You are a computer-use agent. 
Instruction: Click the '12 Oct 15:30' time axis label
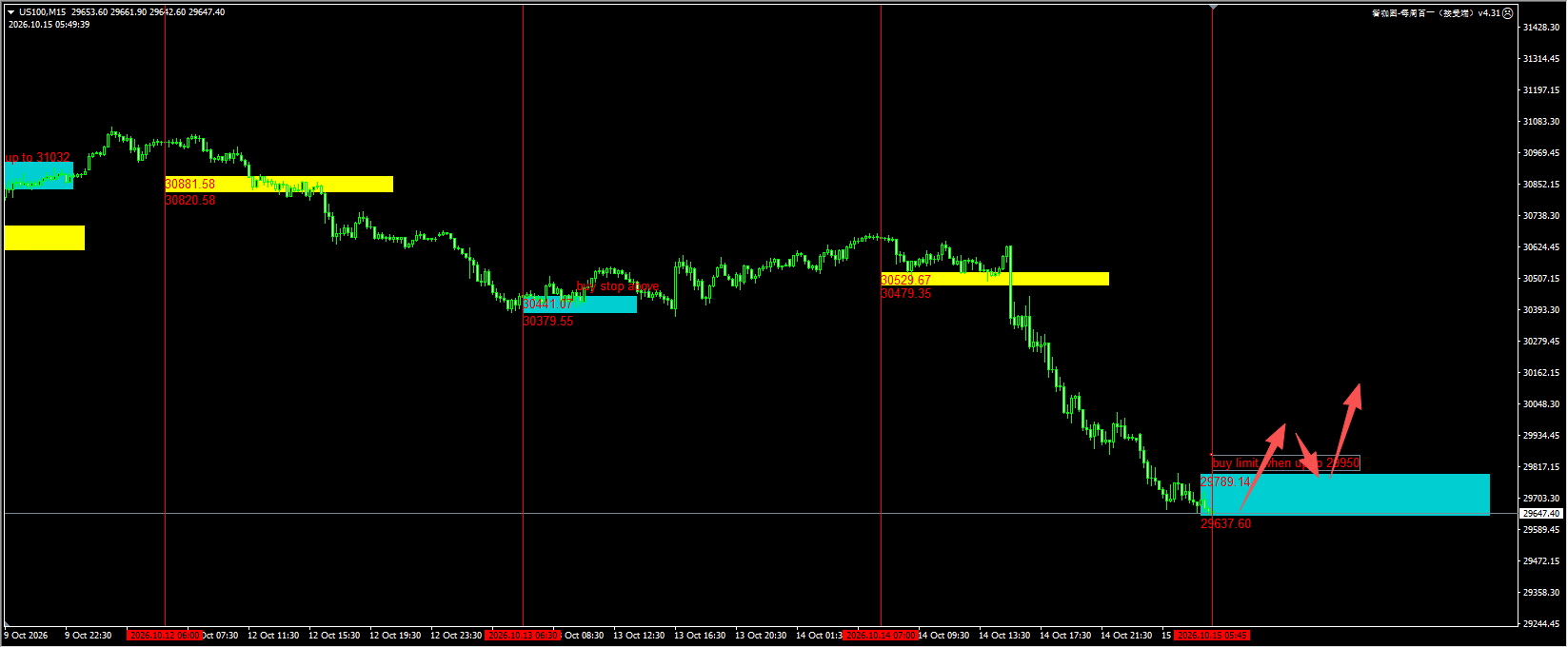(334, 636)
